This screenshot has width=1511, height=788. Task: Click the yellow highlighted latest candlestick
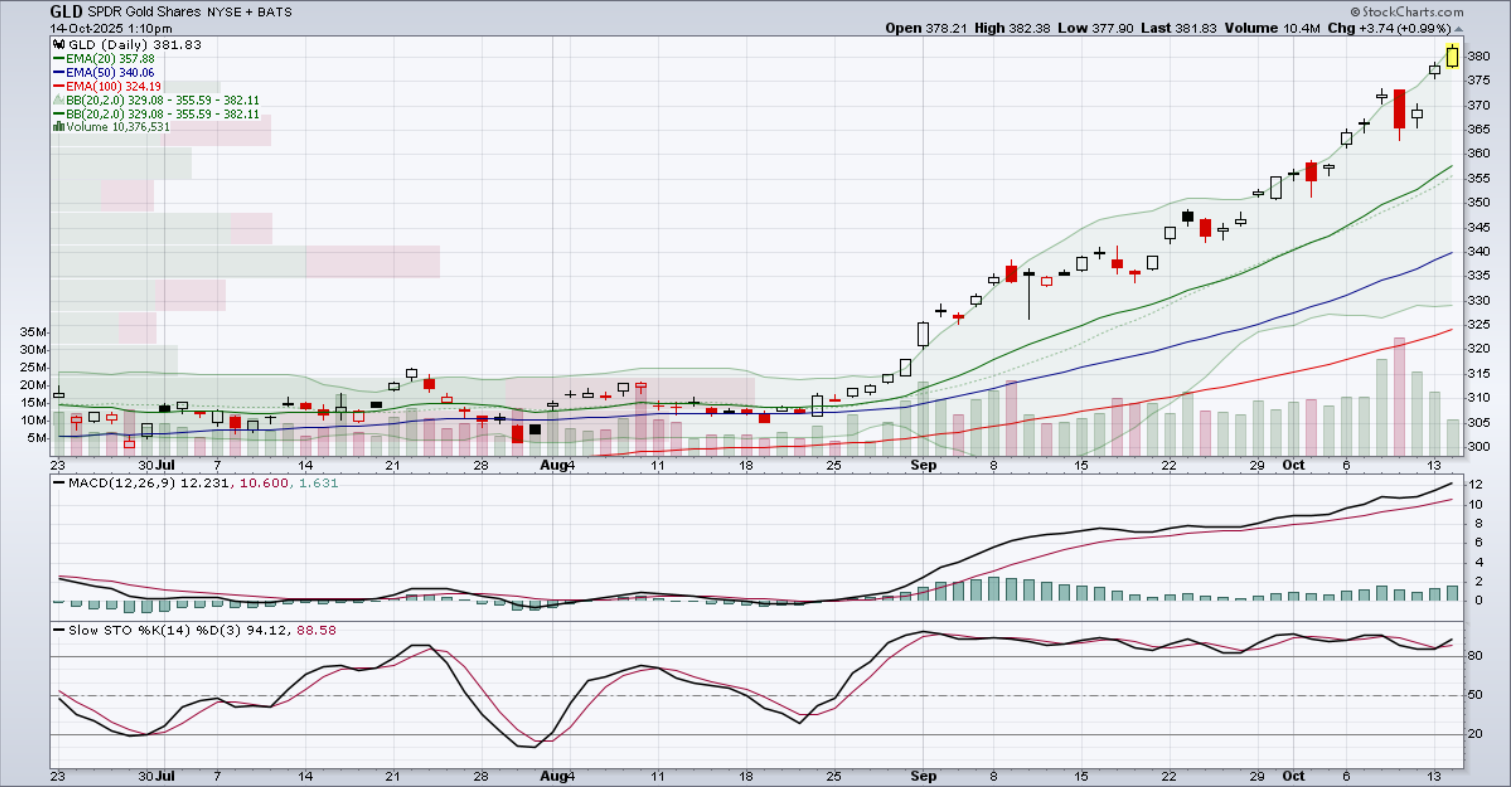click(x=1452, y=56)
